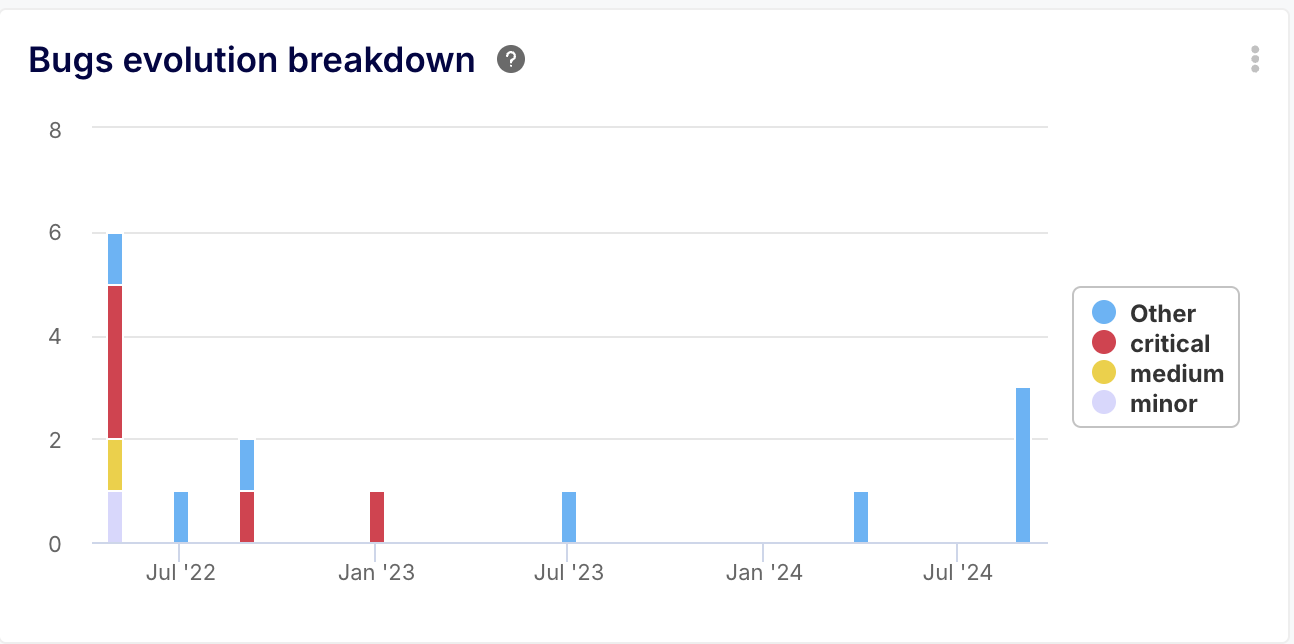Image resolution: width=1294 pixels, height=644 pixels.
Task: Click the tallest blue bar after Jul '24
Action: (1023, 465)
